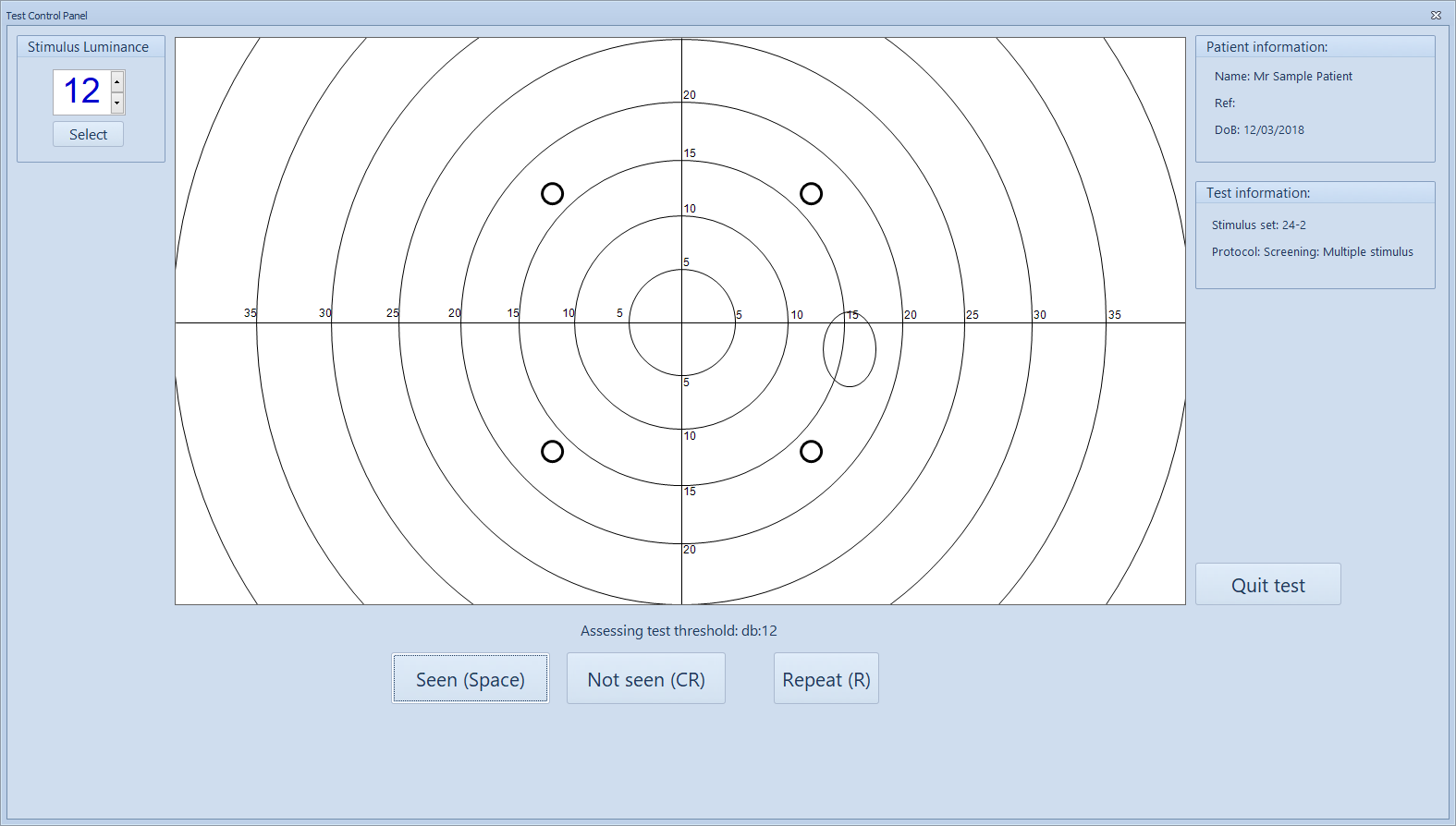Click the Test information panel header
Viewport: 1456px width, 826px height.
tap(1257, 193)
